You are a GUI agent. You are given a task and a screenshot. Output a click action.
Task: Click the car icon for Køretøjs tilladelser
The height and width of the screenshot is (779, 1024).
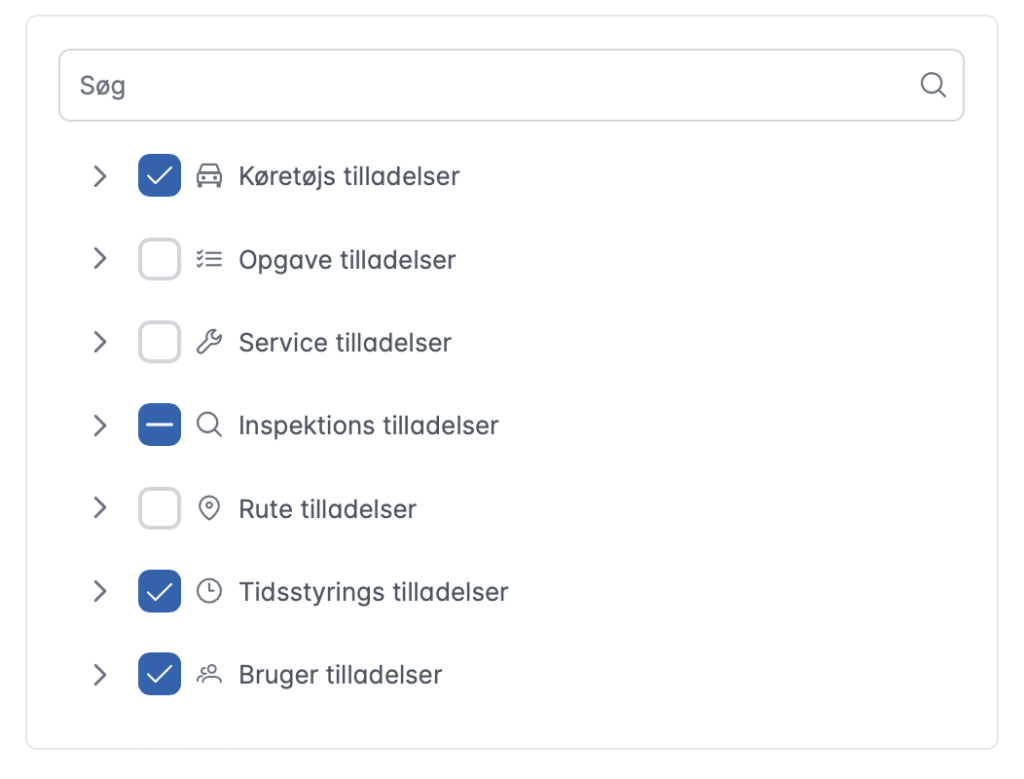[x=209, y=176]
